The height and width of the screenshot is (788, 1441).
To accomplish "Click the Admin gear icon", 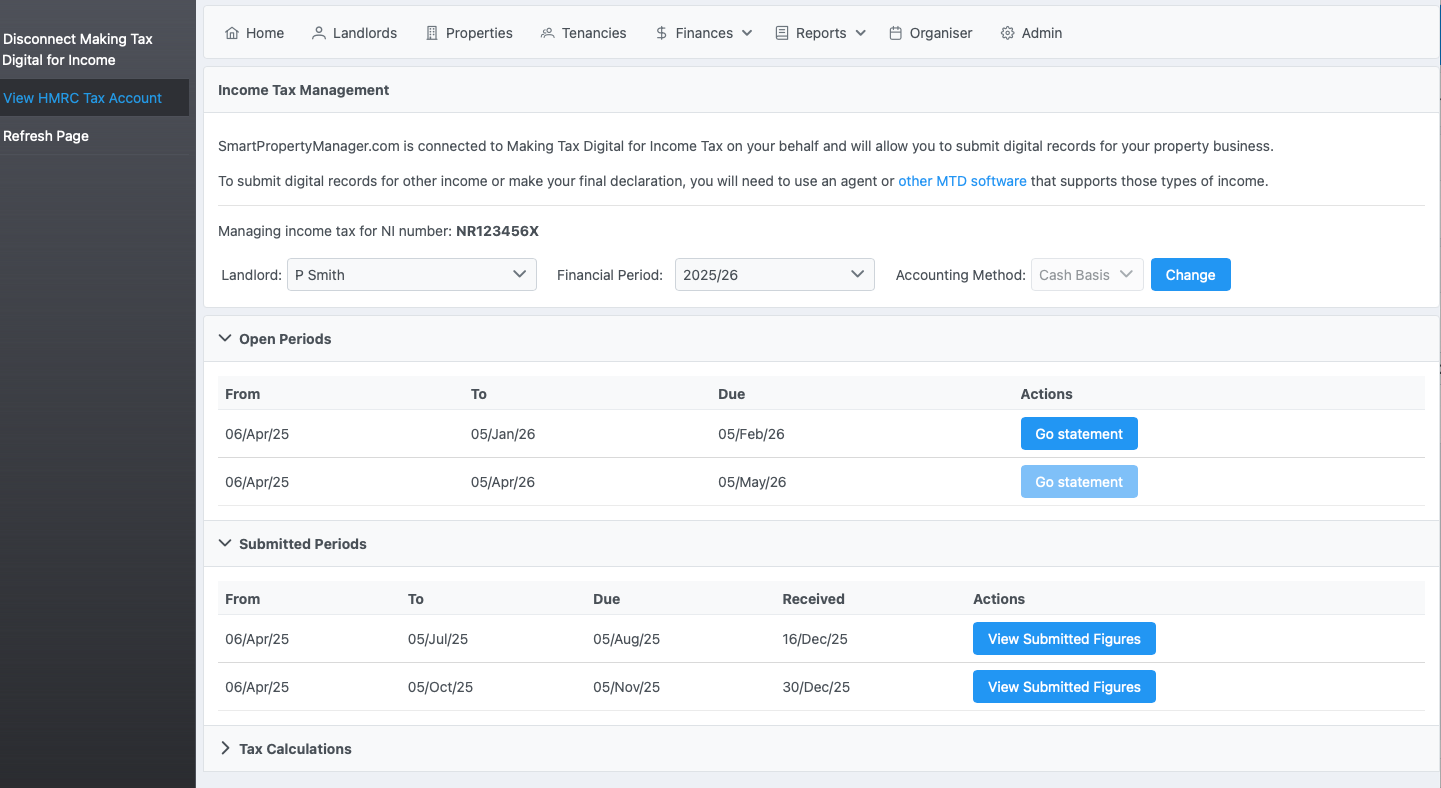I will [1007, 33].
